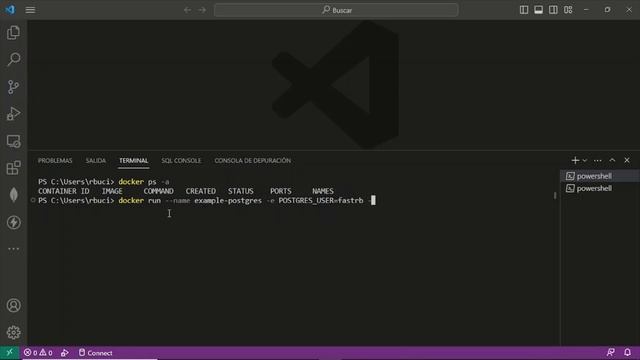Open CONSOLA DE DEPURACIÓN tab
640x360 pixels.
pos(253,160)
